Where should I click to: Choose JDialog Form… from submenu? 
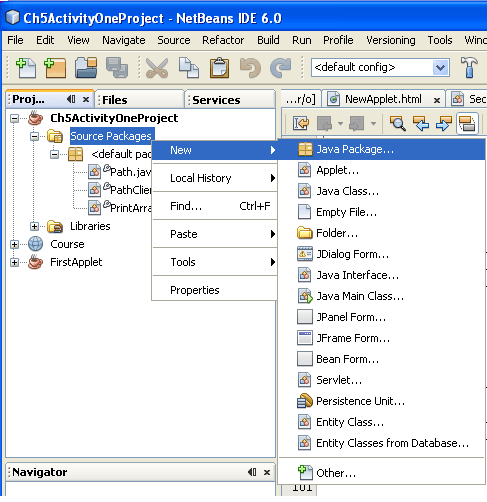[x=381, y=254]
